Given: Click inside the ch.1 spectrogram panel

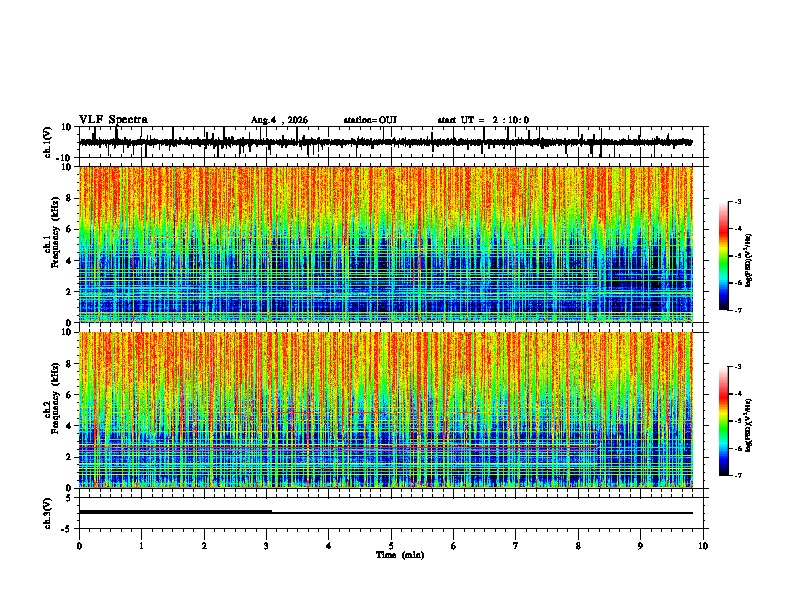Looking at the screenshot, I should pyautogui.click(x=386, y=244).
